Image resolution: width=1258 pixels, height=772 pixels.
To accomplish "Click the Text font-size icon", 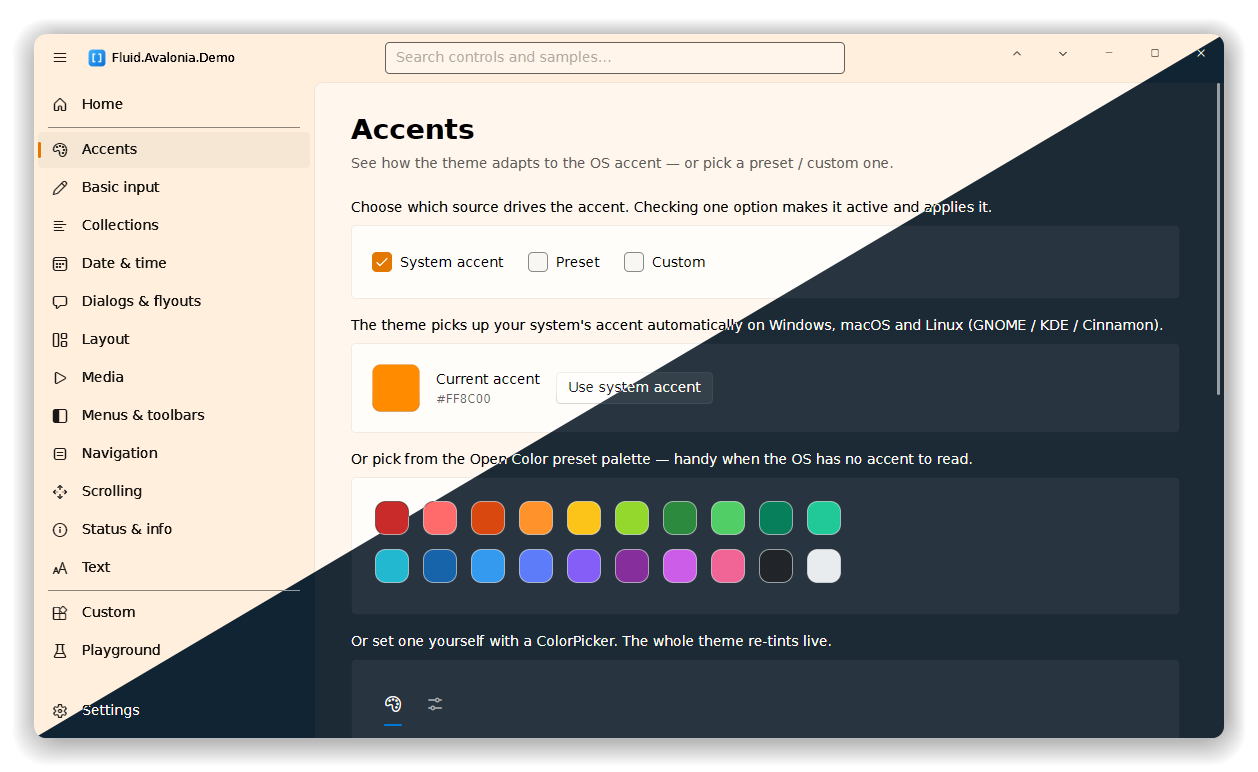I will click(x=60, y=567).
